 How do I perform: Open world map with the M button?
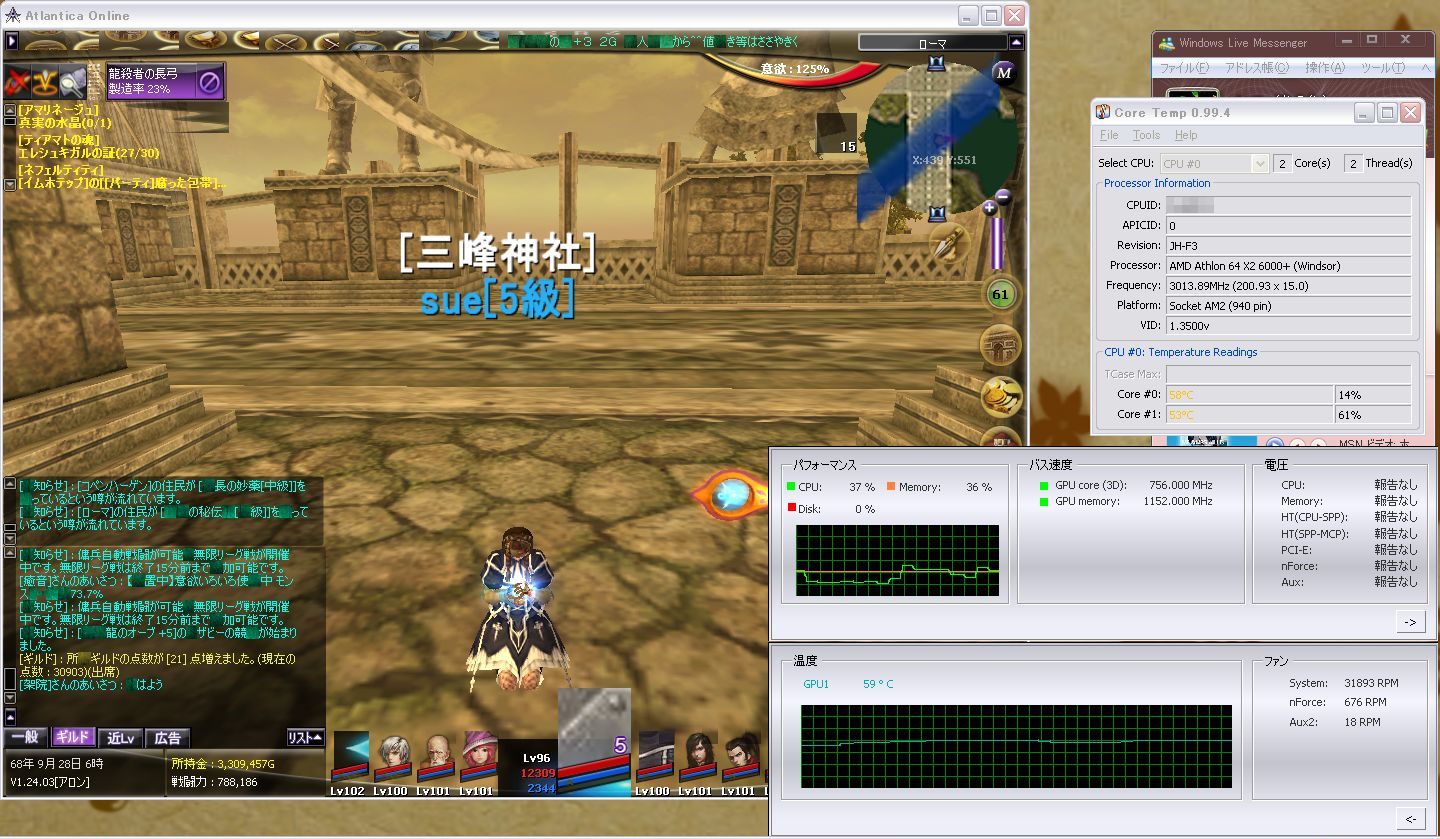(x=1004, y=72)
